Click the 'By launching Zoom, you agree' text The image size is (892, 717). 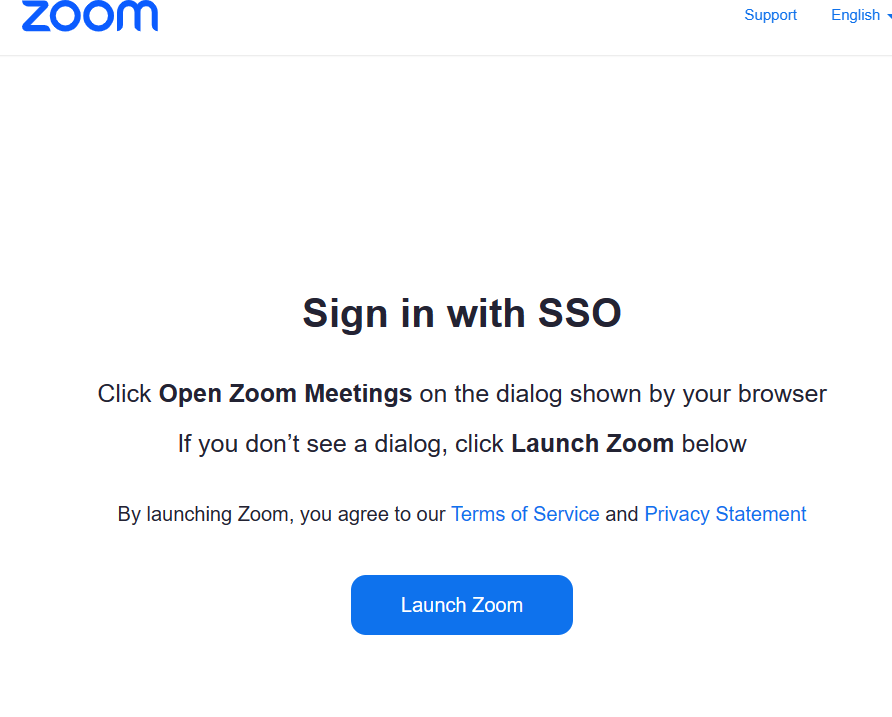[x=281, y=514]
